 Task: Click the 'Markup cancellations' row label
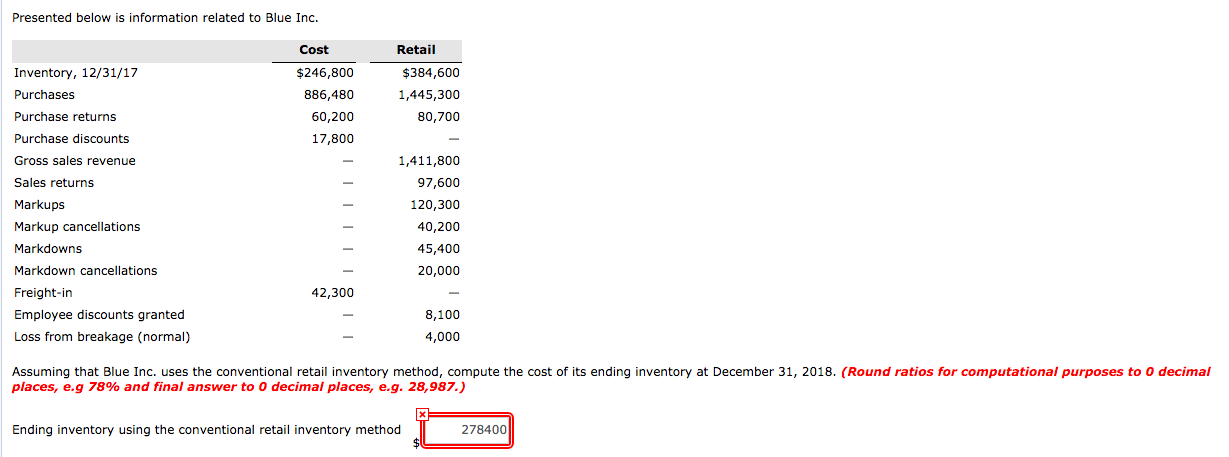click(x=77, y=227)
